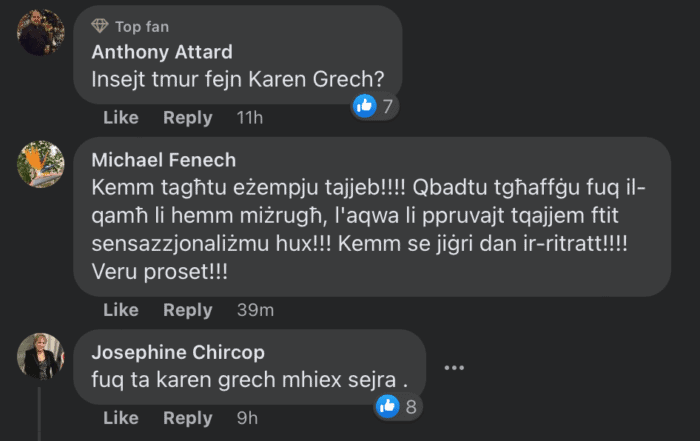Open Josephine Chircop's profile picture
This screenshot has height=441, width=700.
pos(41,355)
